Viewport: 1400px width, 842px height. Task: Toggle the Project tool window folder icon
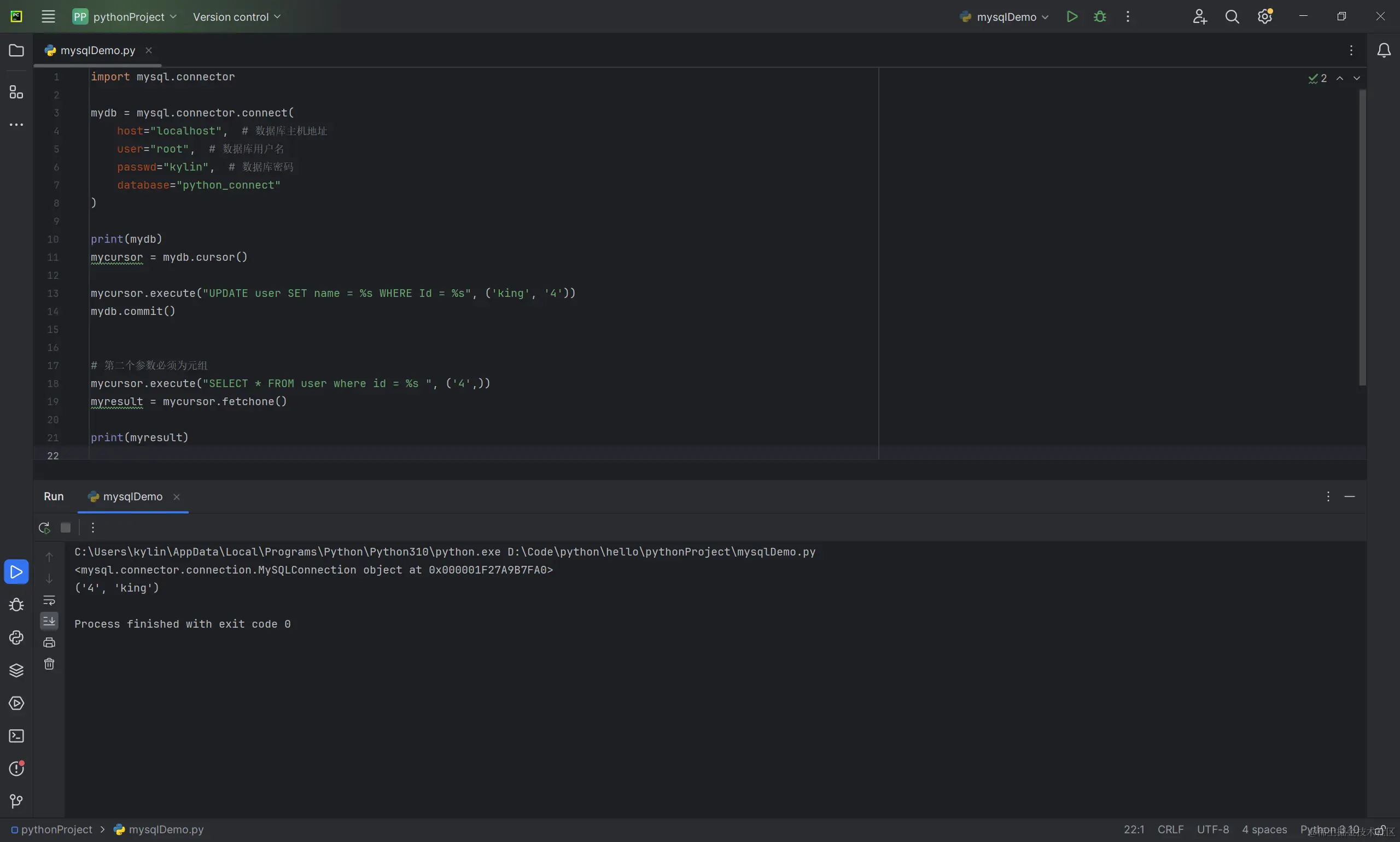[16, 50]
